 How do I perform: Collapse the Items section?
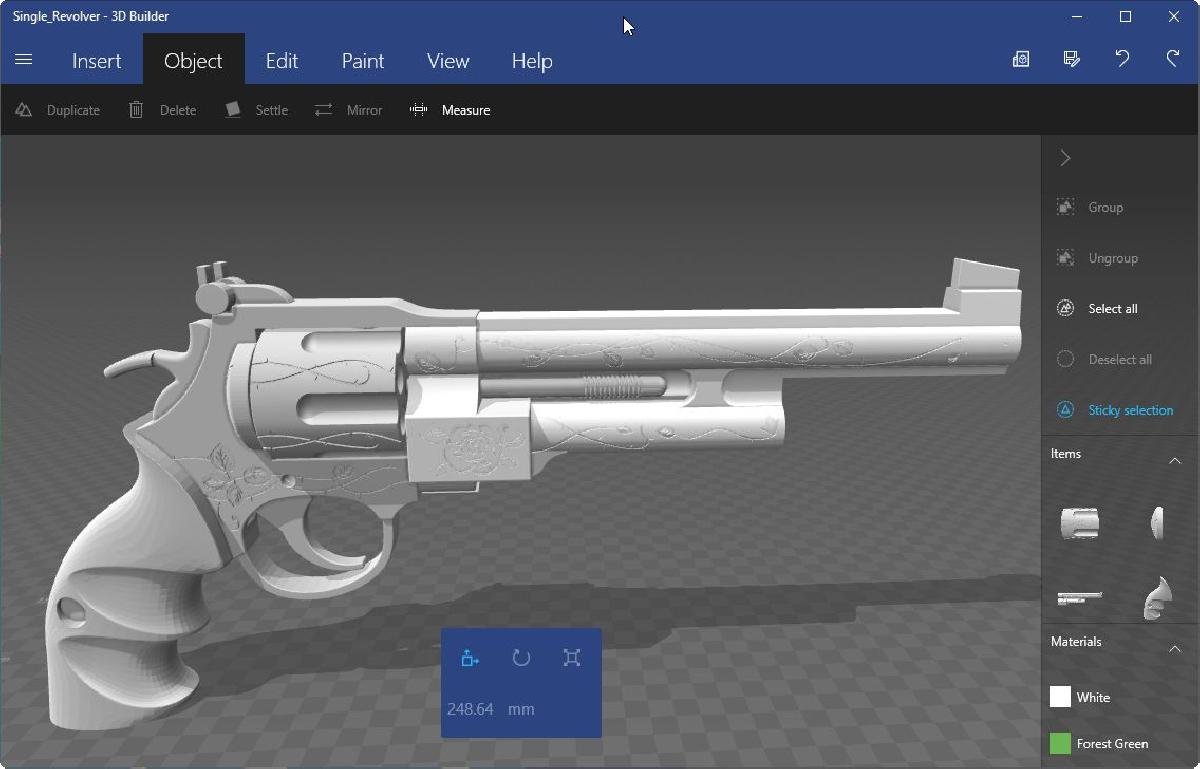1175,460
